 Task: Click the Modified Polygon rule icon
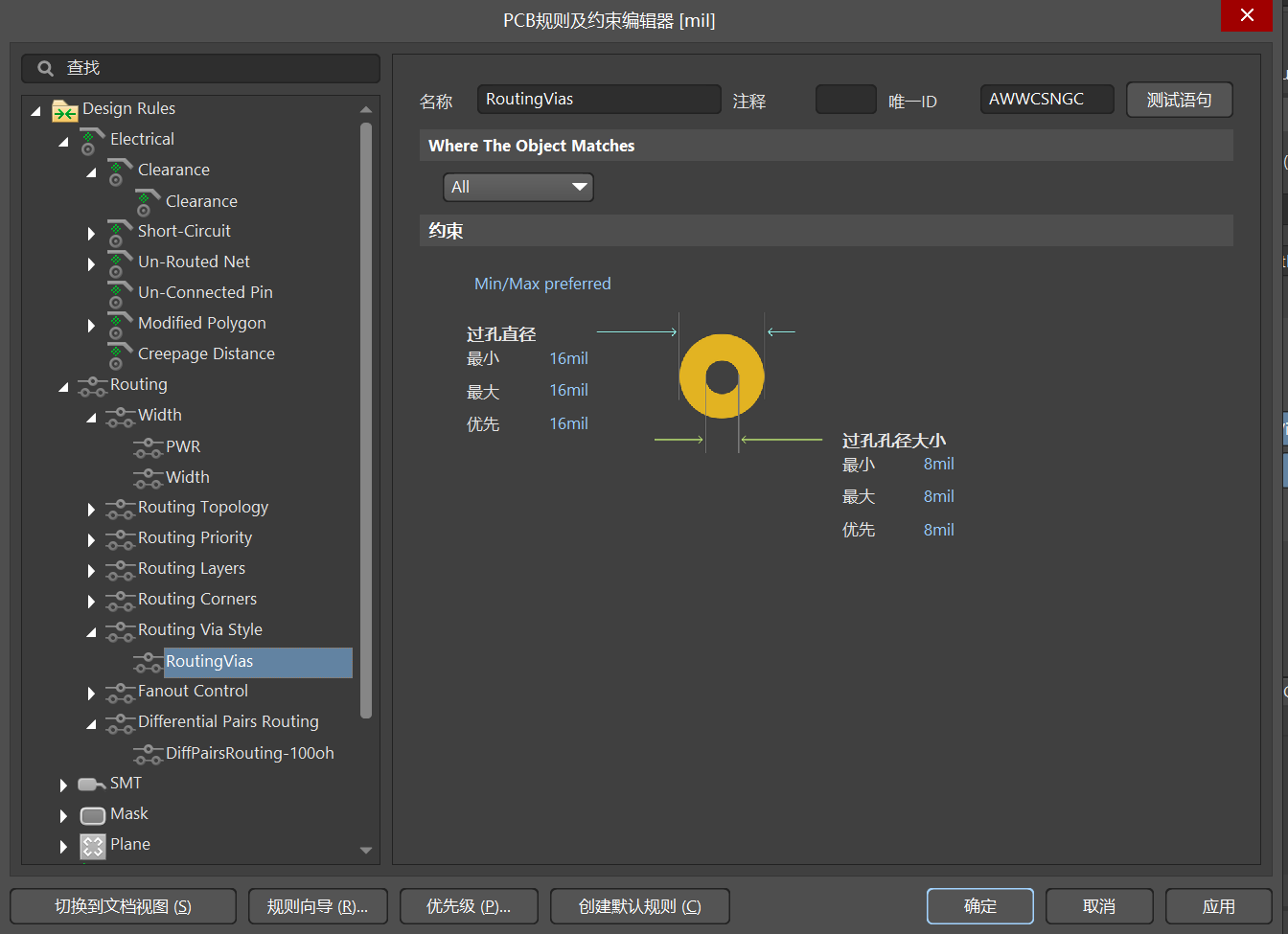tap(120, 325)
